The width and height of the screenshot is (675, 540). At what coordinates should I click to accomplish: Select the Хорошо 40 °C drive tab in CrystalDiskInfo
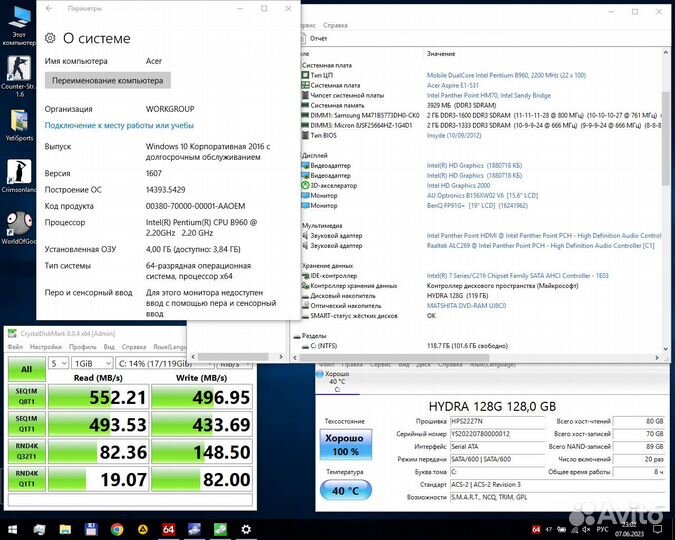coord(337,382)
